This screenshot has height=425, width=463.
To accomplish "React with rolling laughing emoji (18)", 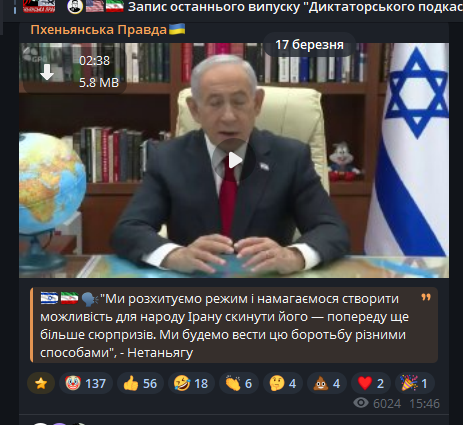I will click(x=191, y=383).
